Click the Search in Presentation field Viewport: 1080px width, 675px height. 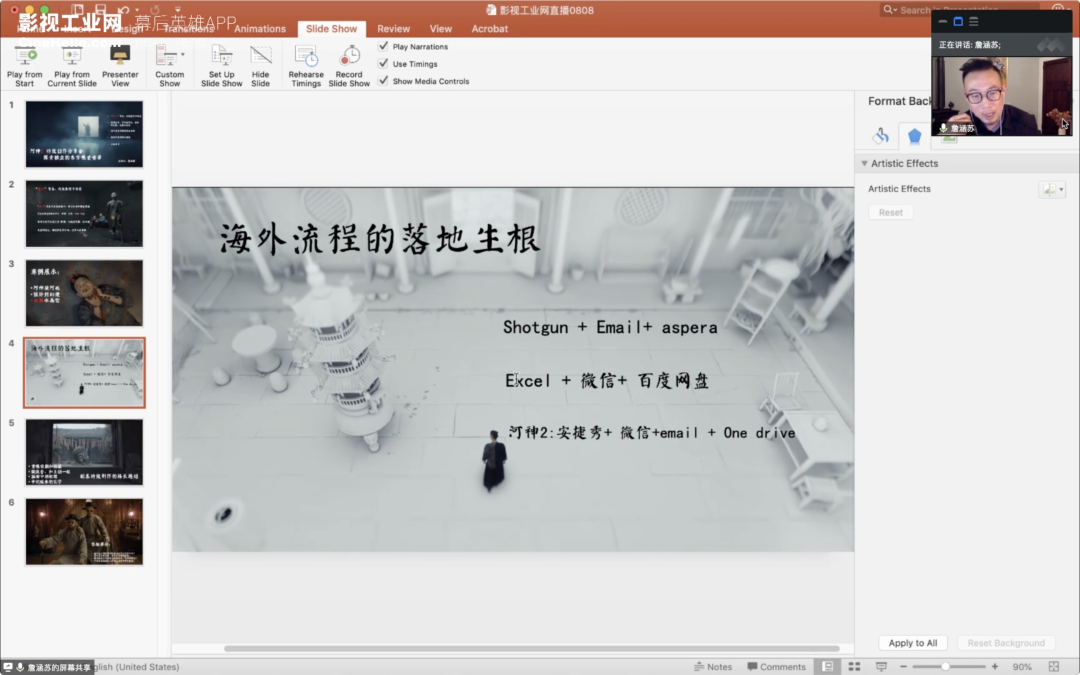[x=960, y=10]
